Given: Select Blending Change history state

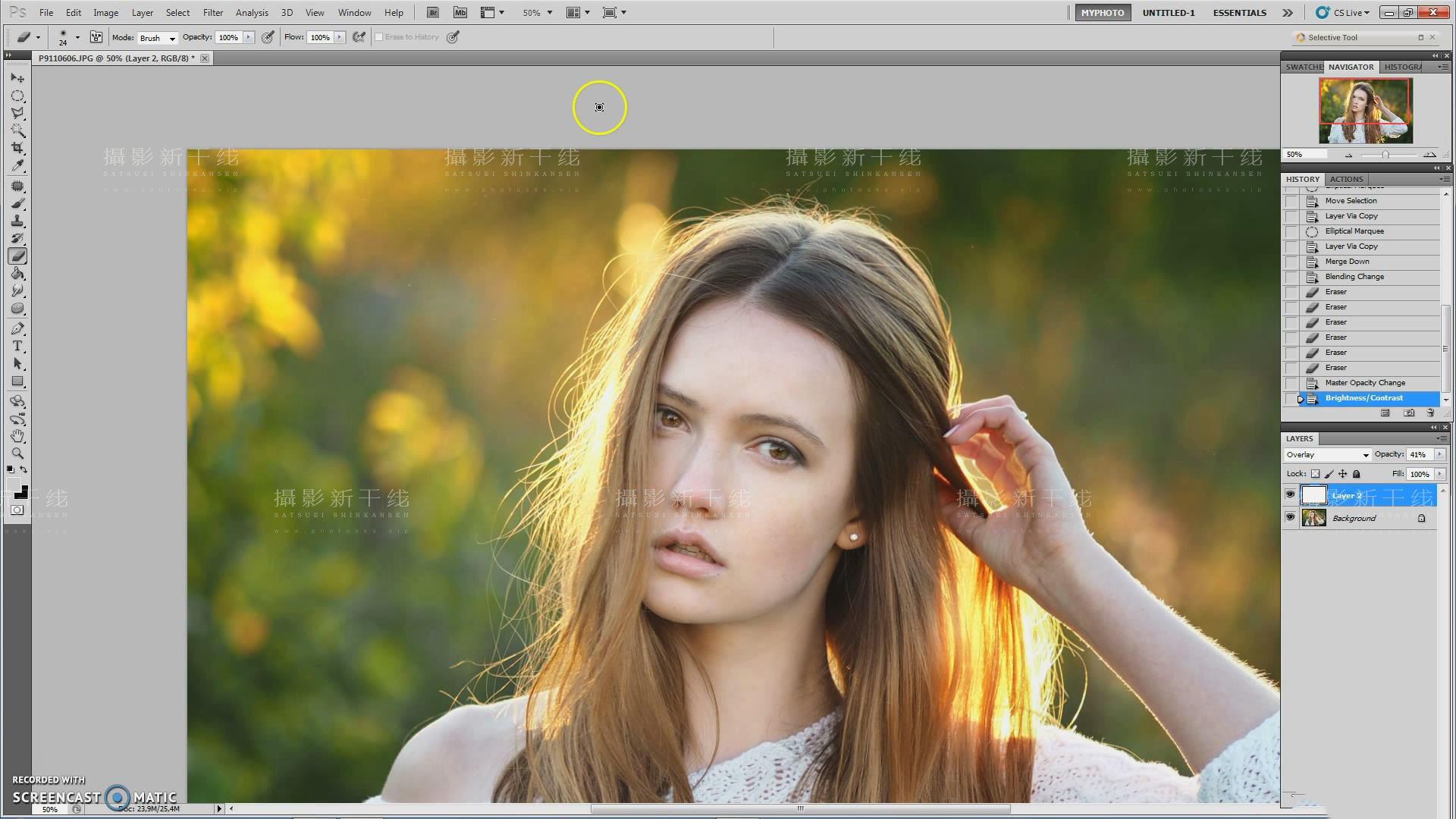Looking at the screenshot, I should click(x=1354, y=277).
